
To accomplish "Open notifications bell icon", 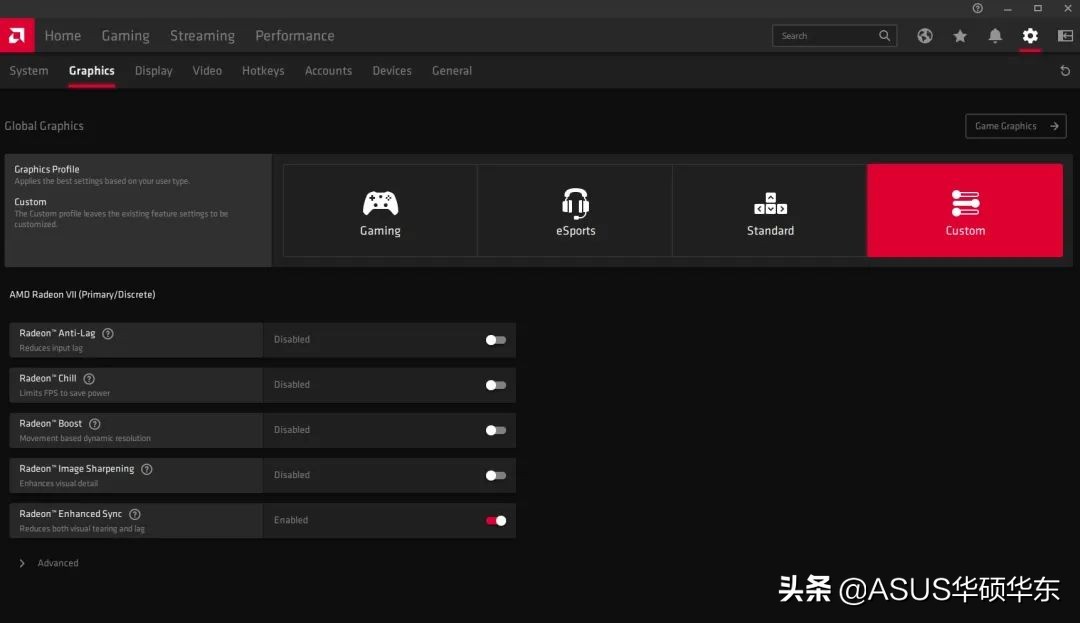I will tap(995, 36).
